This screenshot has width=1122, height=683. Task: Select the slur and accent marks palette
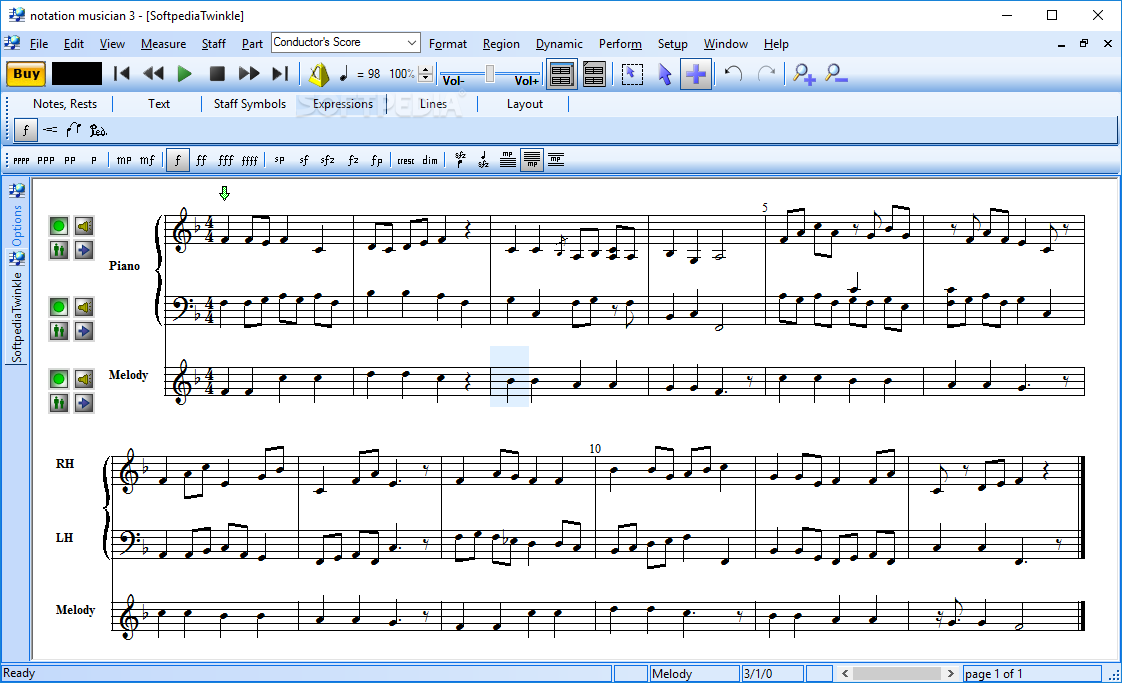(x=73, y=130)
